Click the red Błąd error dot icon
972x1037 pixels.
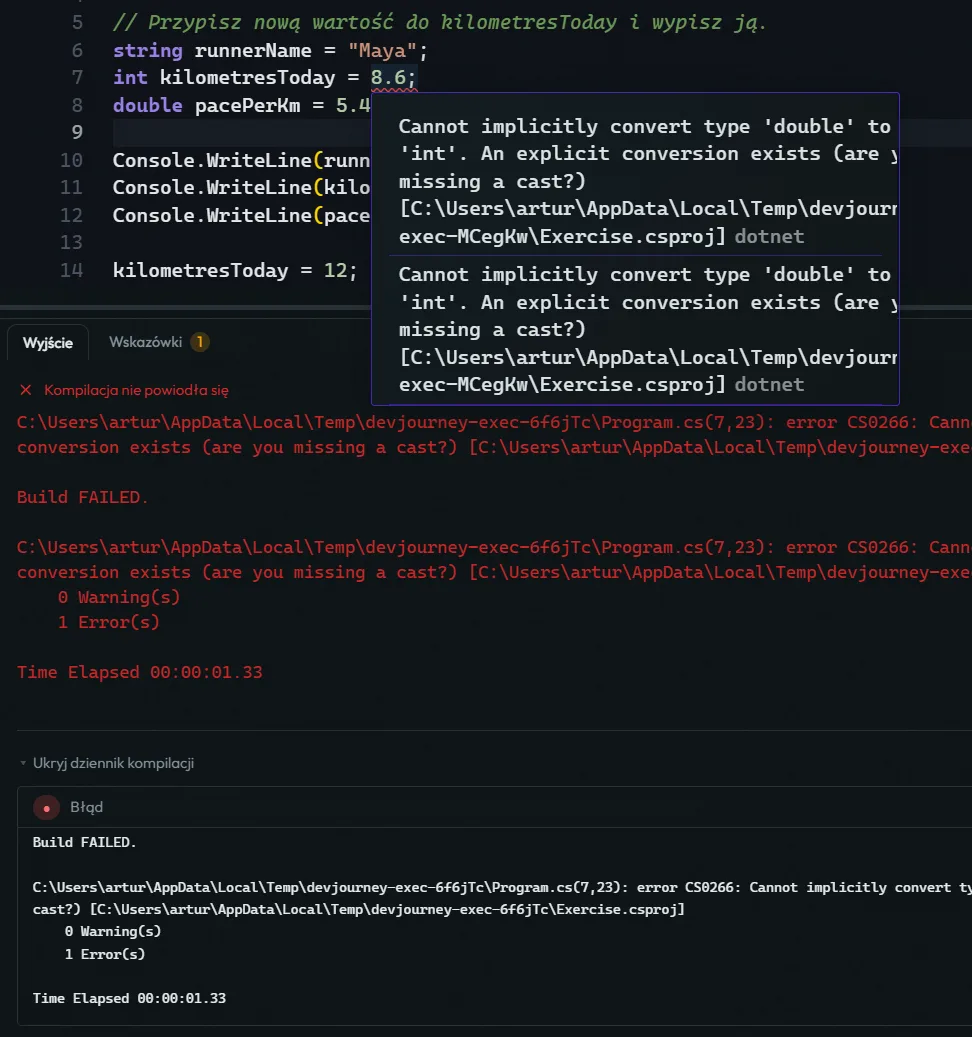[46, 808]
